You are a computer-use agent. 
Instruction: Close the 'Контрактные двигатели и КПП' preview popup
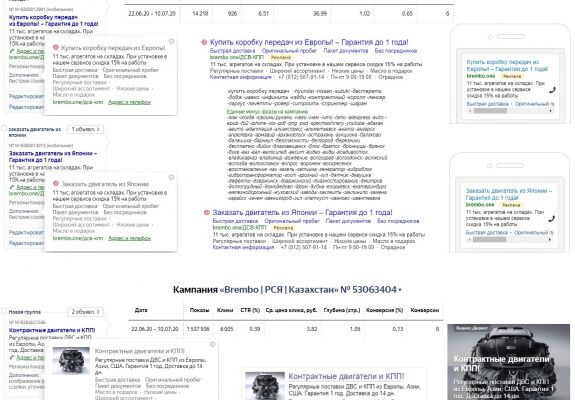(x=212, y=344)
